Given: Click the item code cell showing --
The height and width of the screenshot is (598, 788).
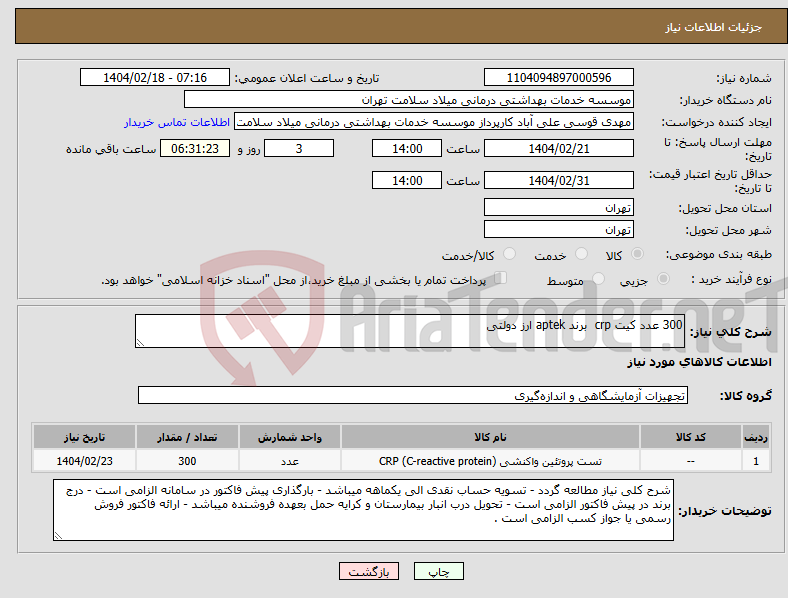Looking at the screenshot, I should point(691,461).
